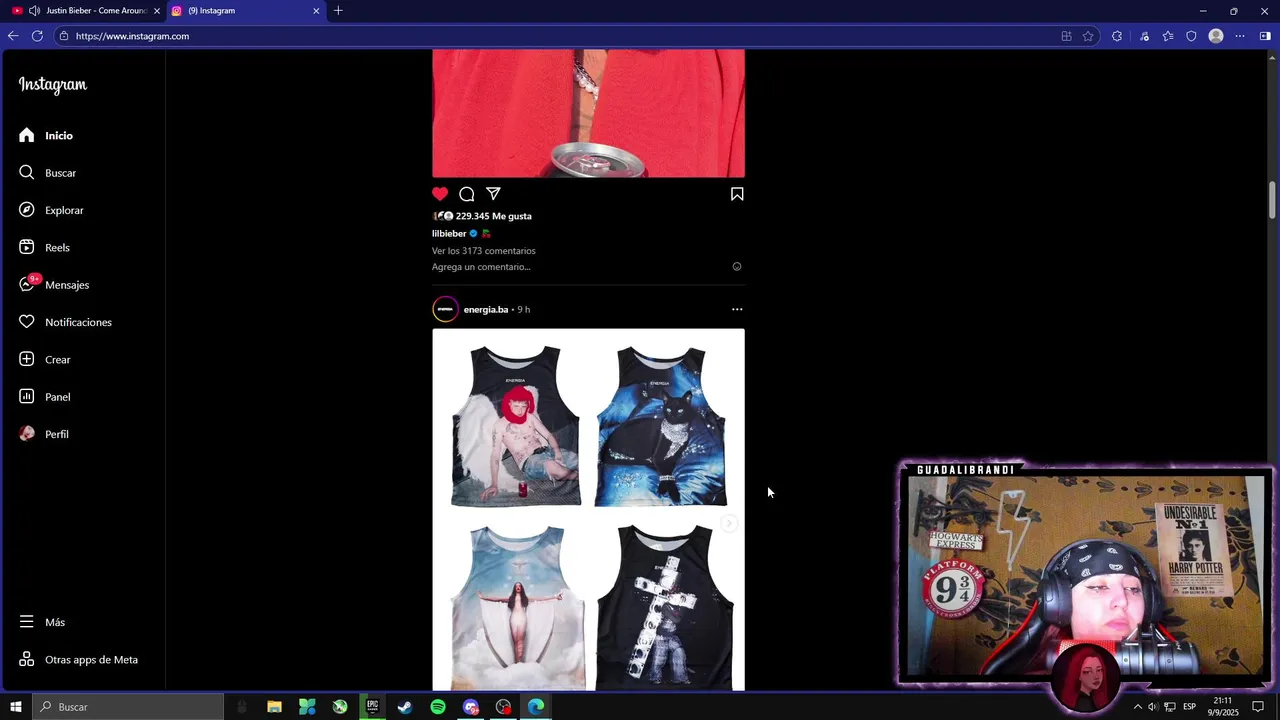Open the Panel dashboard icon
Image resolution: width=1280 pixels, height=720 pixels.
(27, 397)
